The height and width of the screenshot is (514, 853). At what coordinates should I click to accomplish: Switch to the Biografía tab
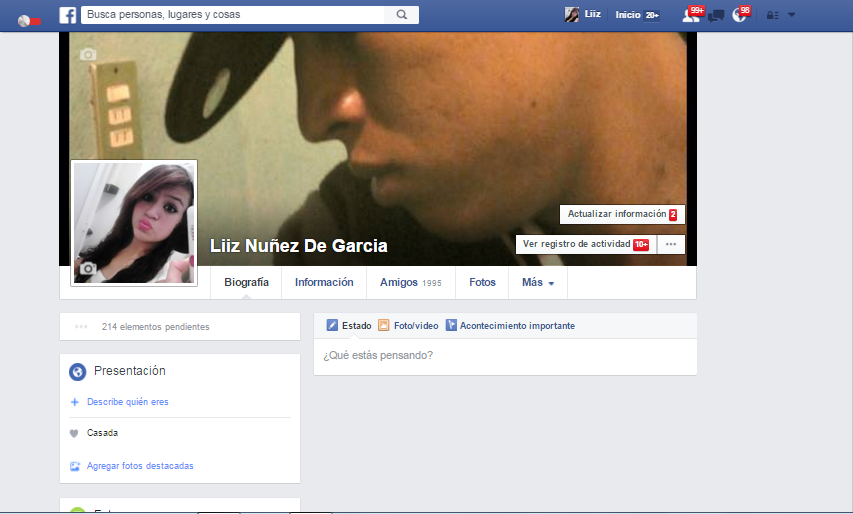(x=246, y=282)
